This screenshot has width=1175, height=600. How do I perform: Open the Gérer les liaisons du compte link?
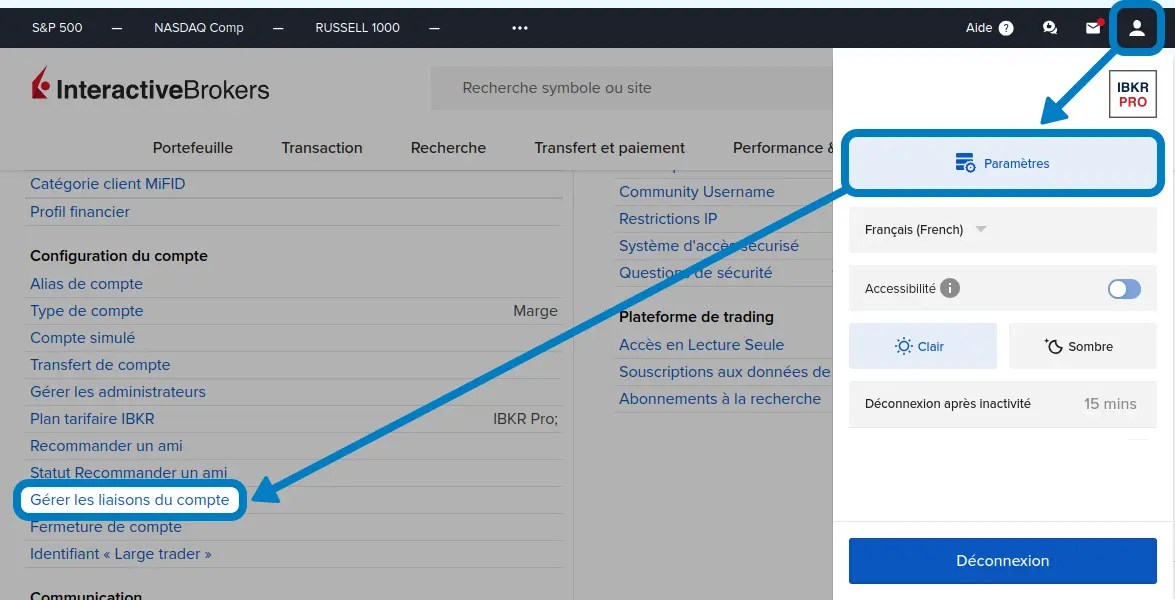pyautogui.click(x=130, y=500)
